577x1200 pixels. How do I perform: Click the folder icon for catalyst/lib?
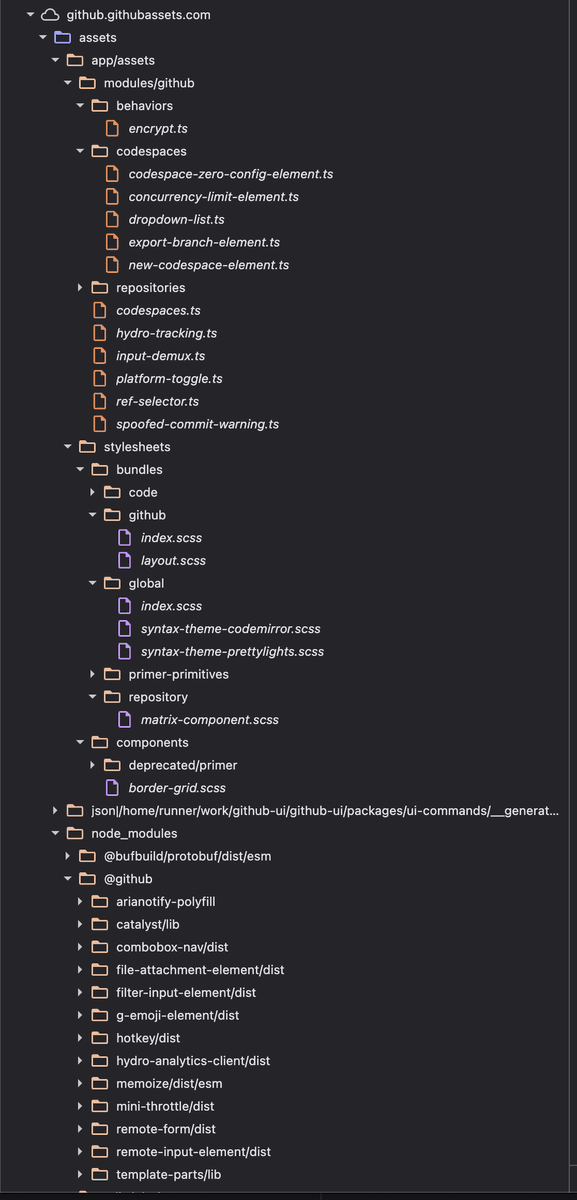tap(99, 925)
